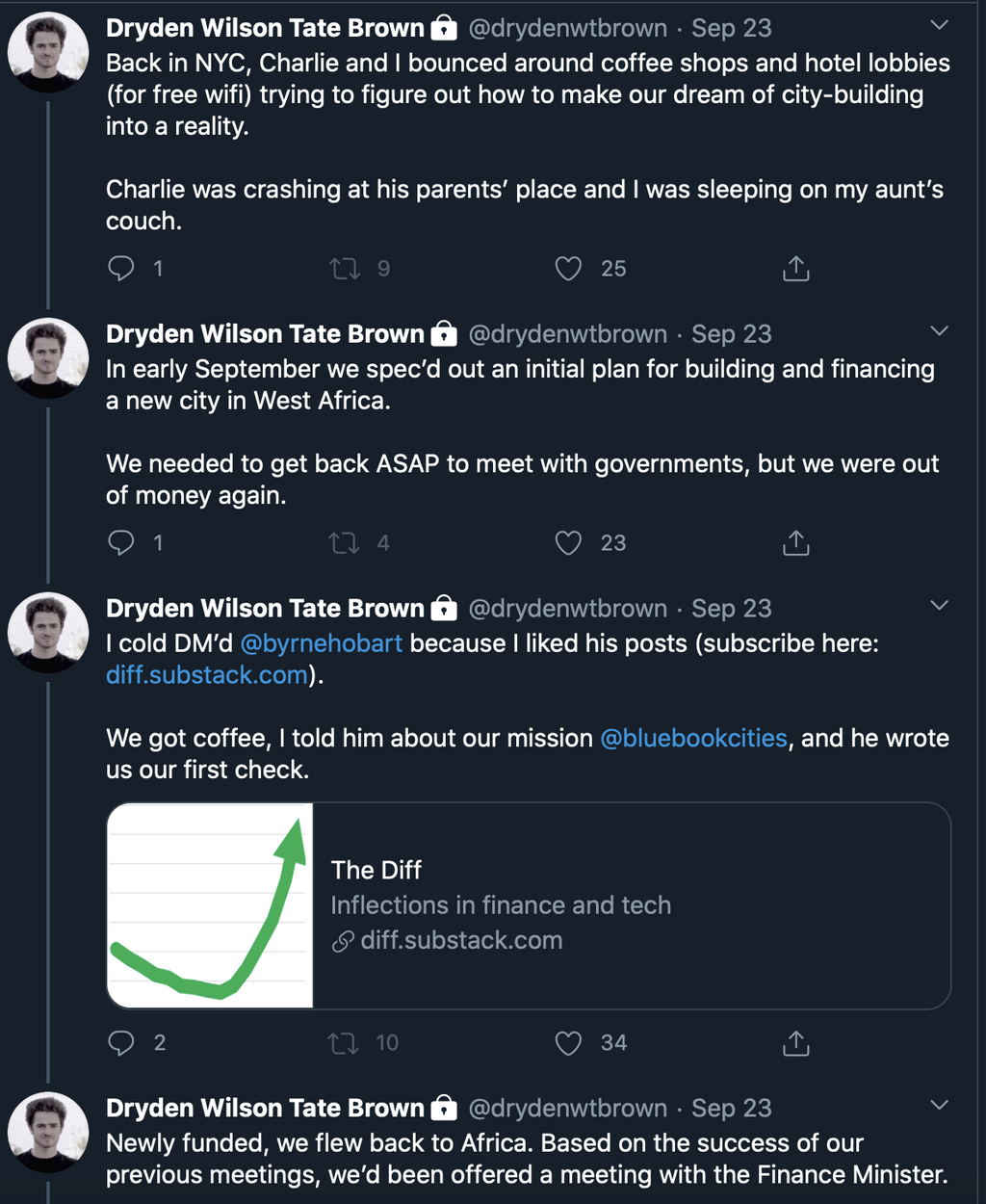This screenshot has height=1204, width=986.
Task: Open the @byrnehobart mention link
Action: pyautogui.click(x=321, y=643)
